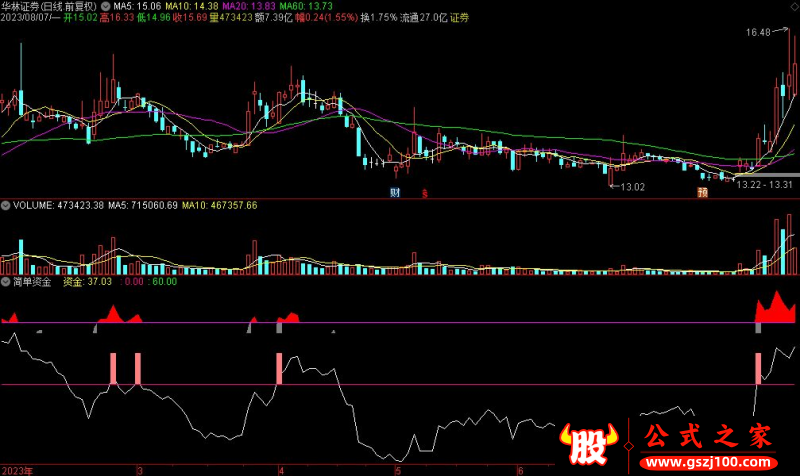
Task: Expand the VOLUME panel dropdown arrow
Action: (6, 205)
